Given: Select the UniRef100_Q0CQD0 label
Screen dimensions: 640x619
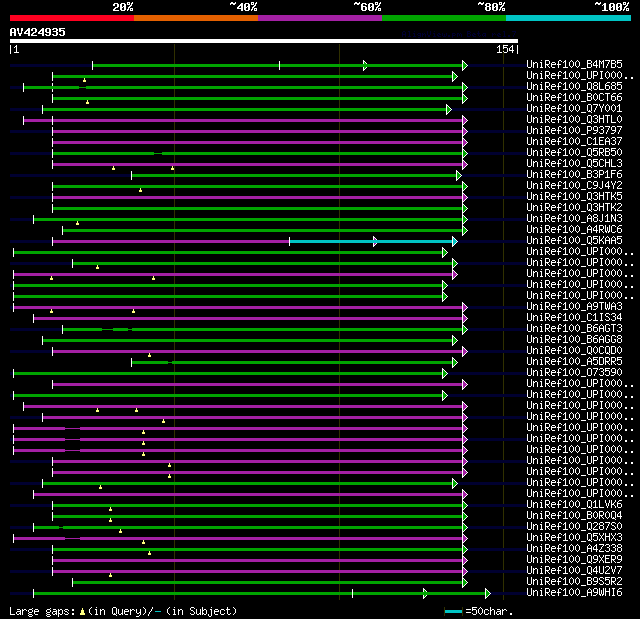Looking at the screenshot, I should [574, 351].
